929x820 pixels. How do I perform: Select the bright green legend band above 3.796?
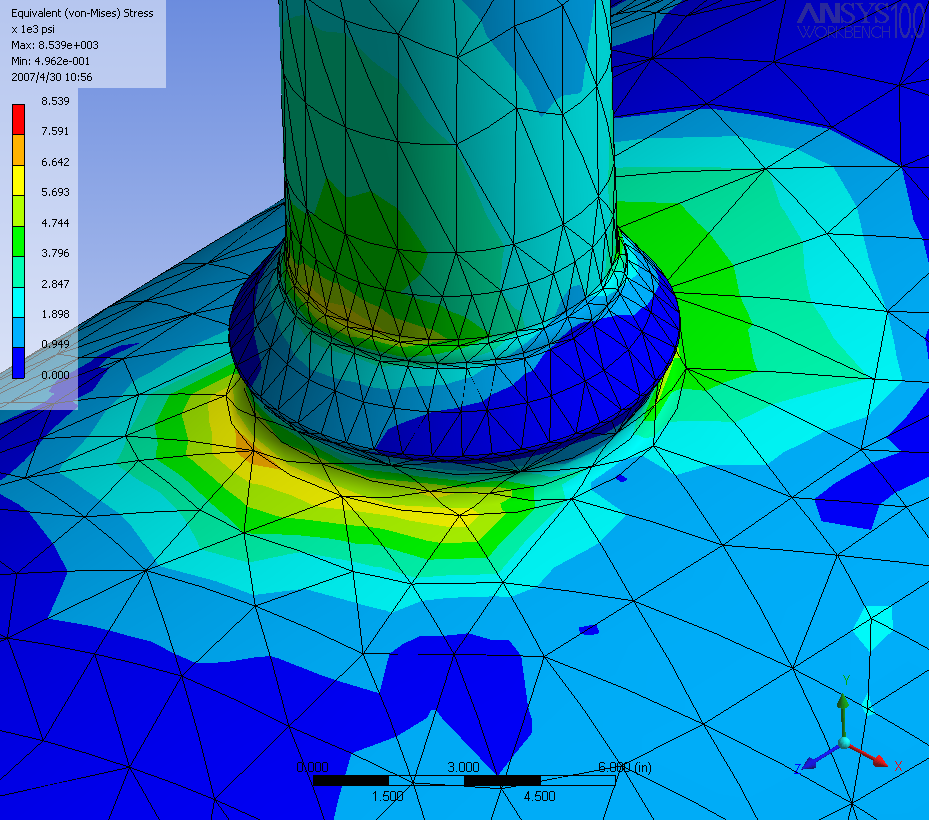point(18,241)
